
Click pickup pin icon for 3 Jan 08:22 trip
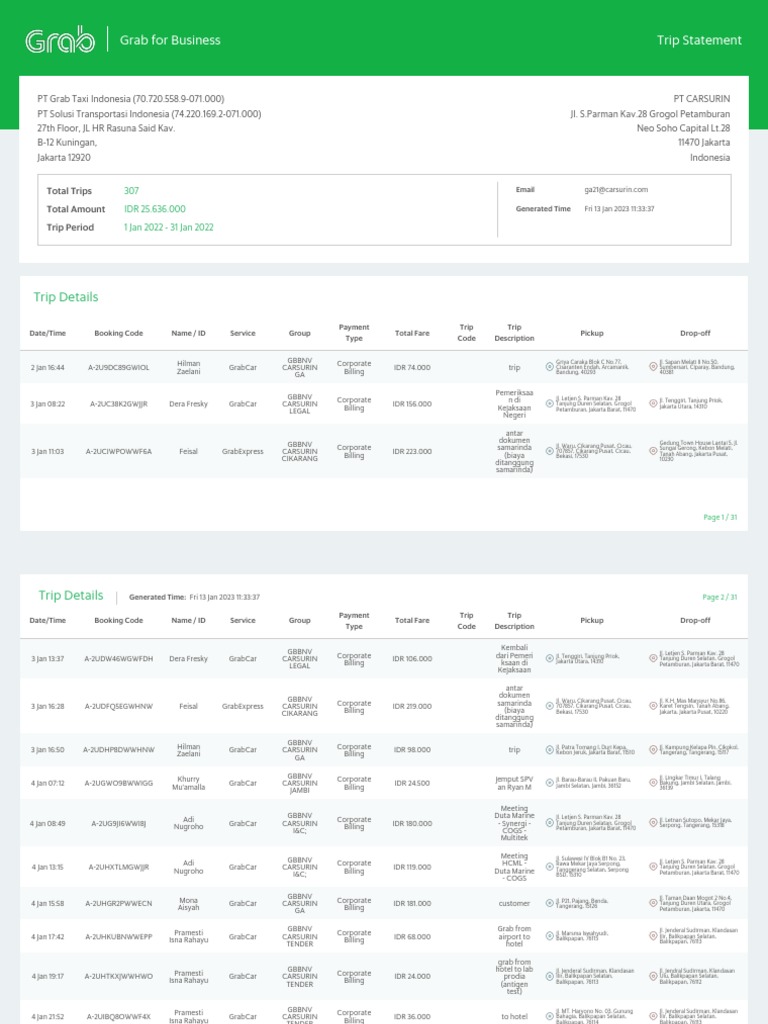549,405
